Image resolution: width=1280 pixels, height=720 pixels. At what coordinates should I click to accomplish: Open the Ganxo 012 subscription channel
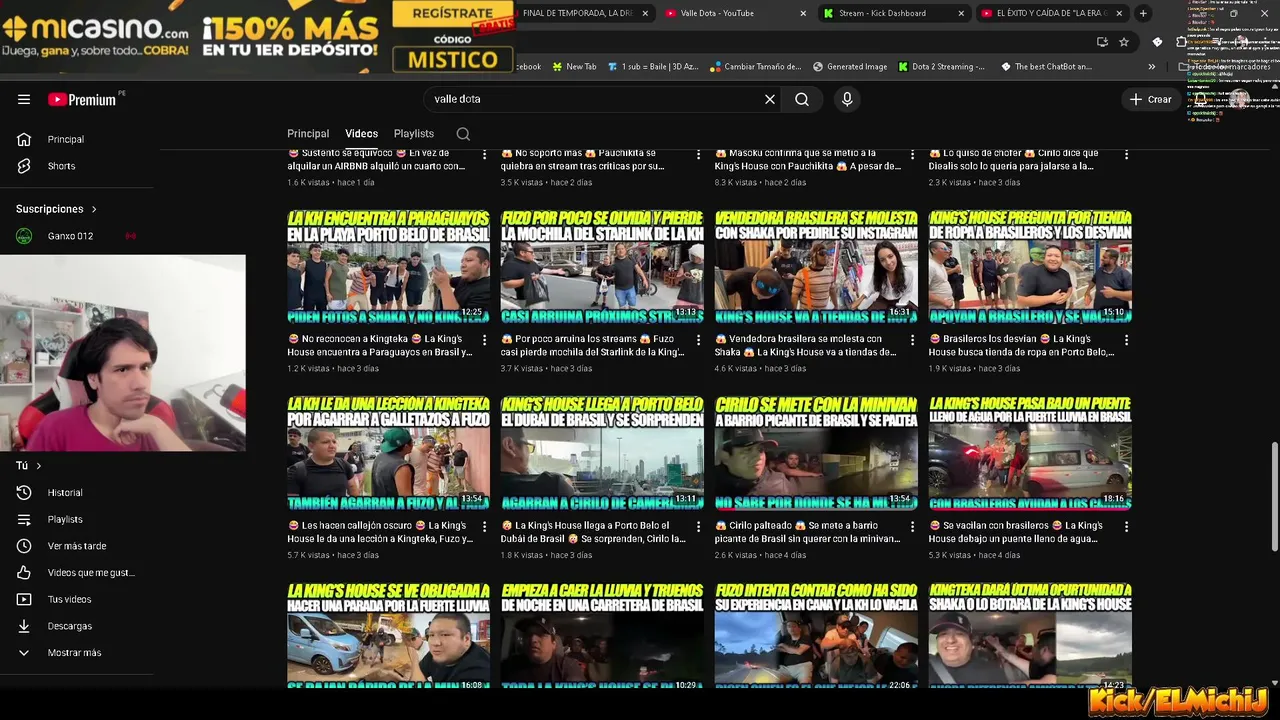70,236
